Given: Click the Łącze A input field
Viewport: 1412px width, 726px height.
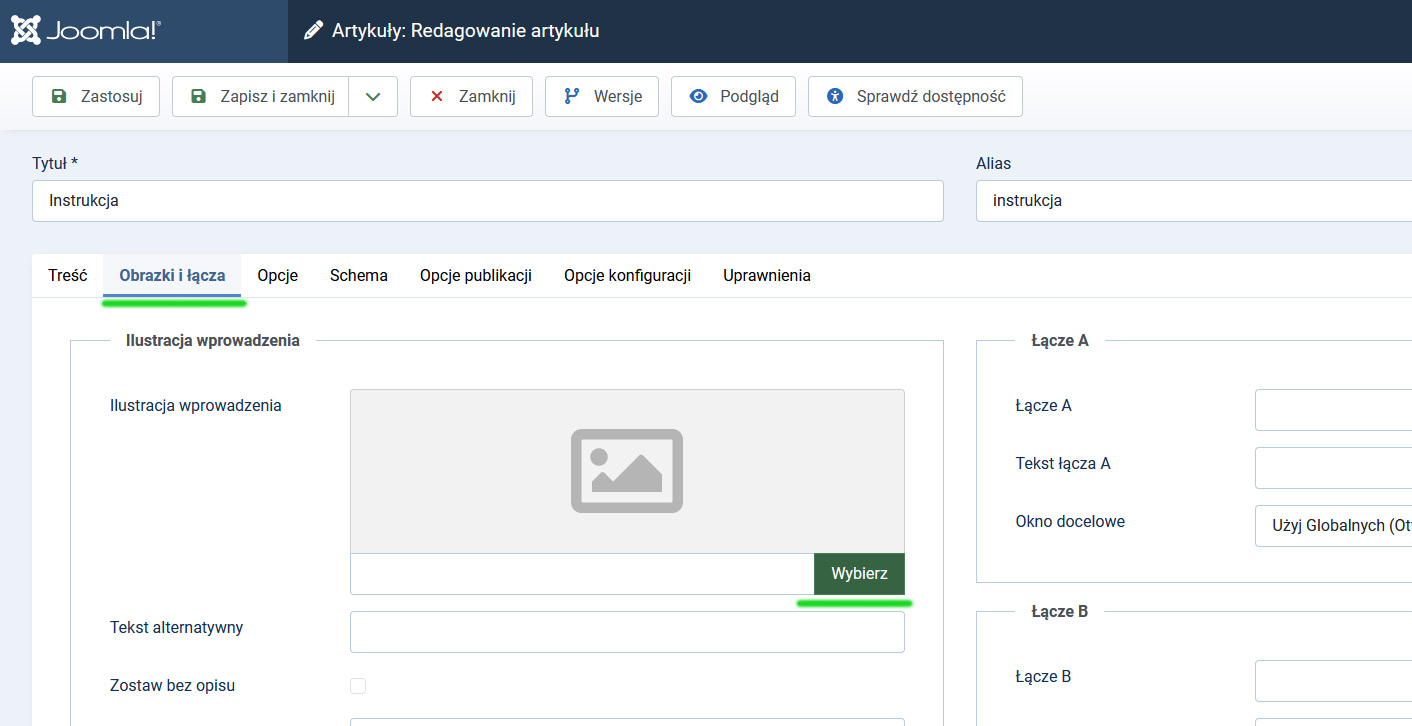Looking at the screenshot, I should coord(1333,410).
